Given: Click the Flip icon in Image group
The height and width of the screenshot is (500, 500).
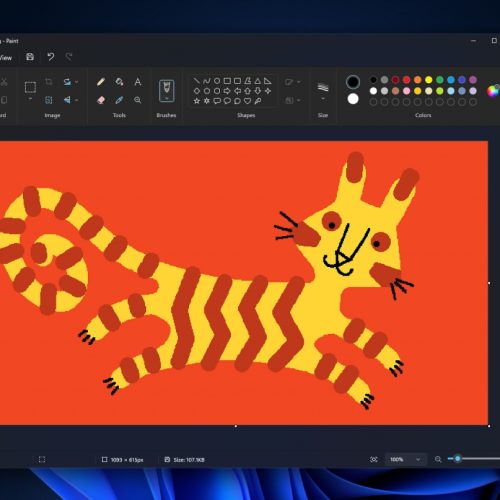Looking at the screenshot, I should (x=67, y=100).
